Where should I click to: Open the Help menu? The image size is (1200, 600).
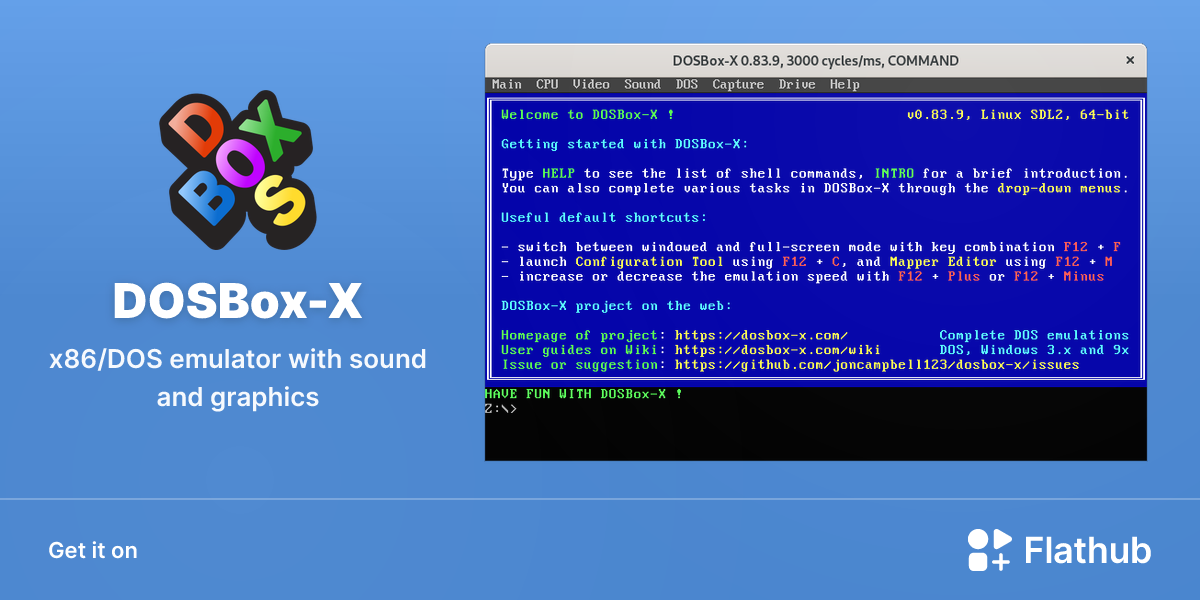(x=845, y=85)
